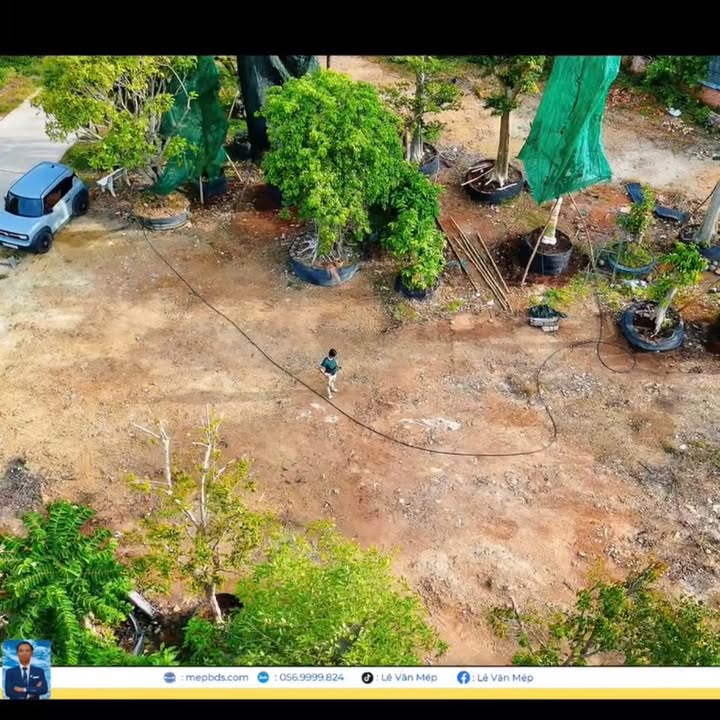This screenshot has height=720, width=720.
Task: Open the TikTok Lê Văn Mép name
Action: click(408, 677)
